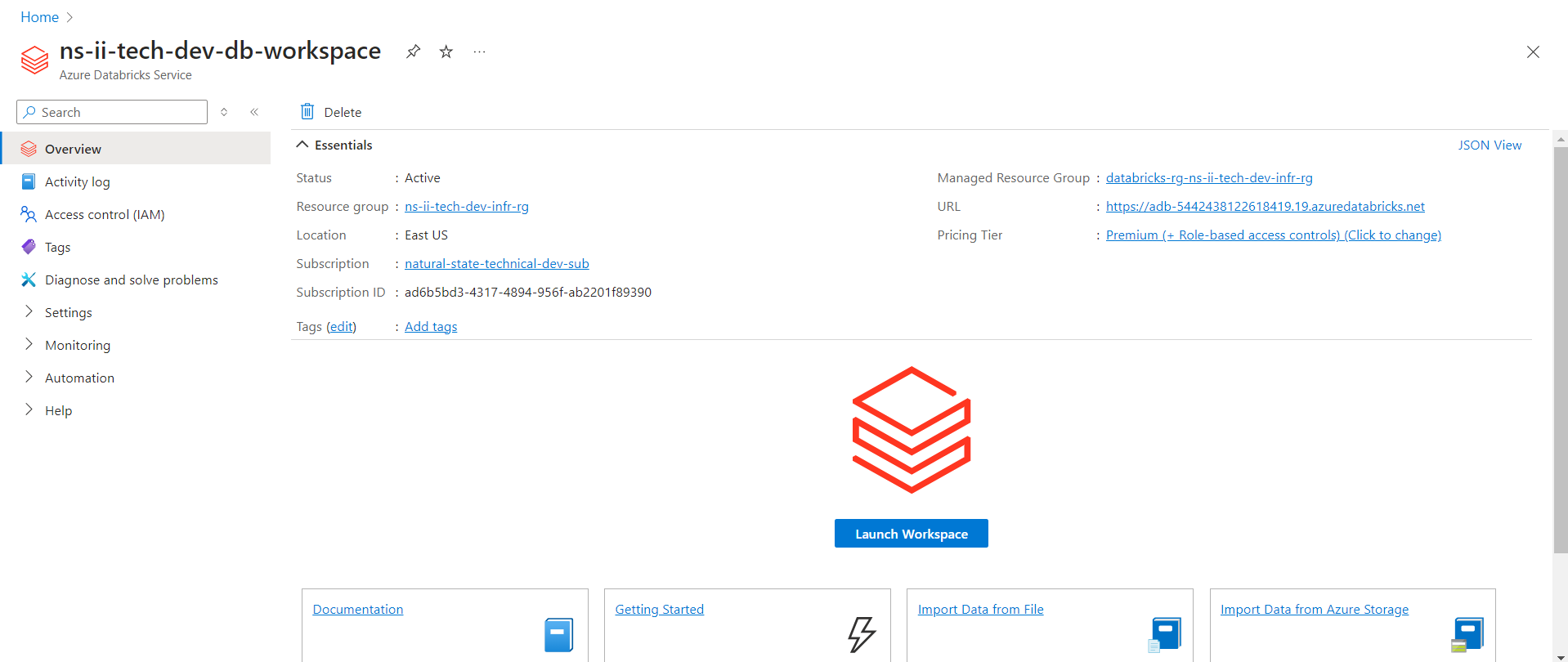Click the Delete trash can icon
Viewport: 1568px width, 662px height.
[307, 111]
